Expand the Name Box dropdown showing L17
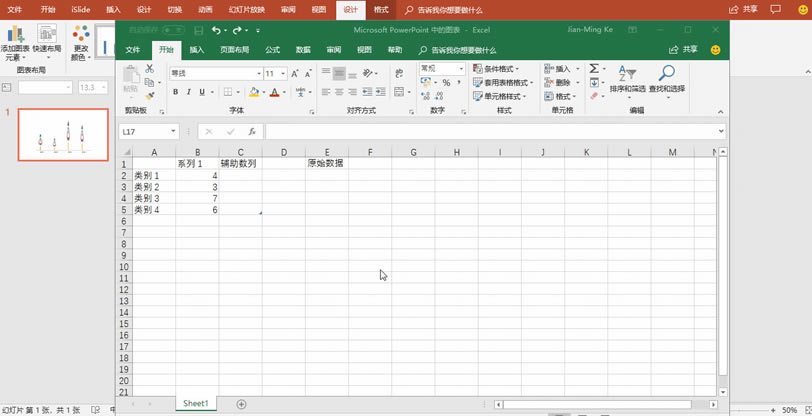The image size is (812, 416). [x=174, y=131]
